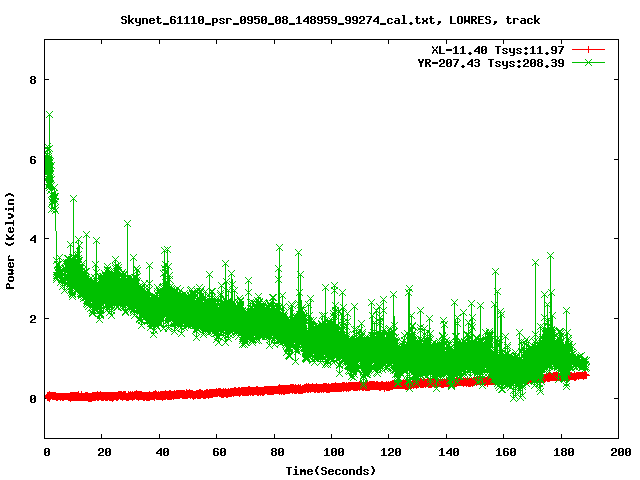Viewport: 640px width, 480px height.
Task: Click the plot title Skynet_61110_psr_0950_08 cal.txt
Action: 330,20
